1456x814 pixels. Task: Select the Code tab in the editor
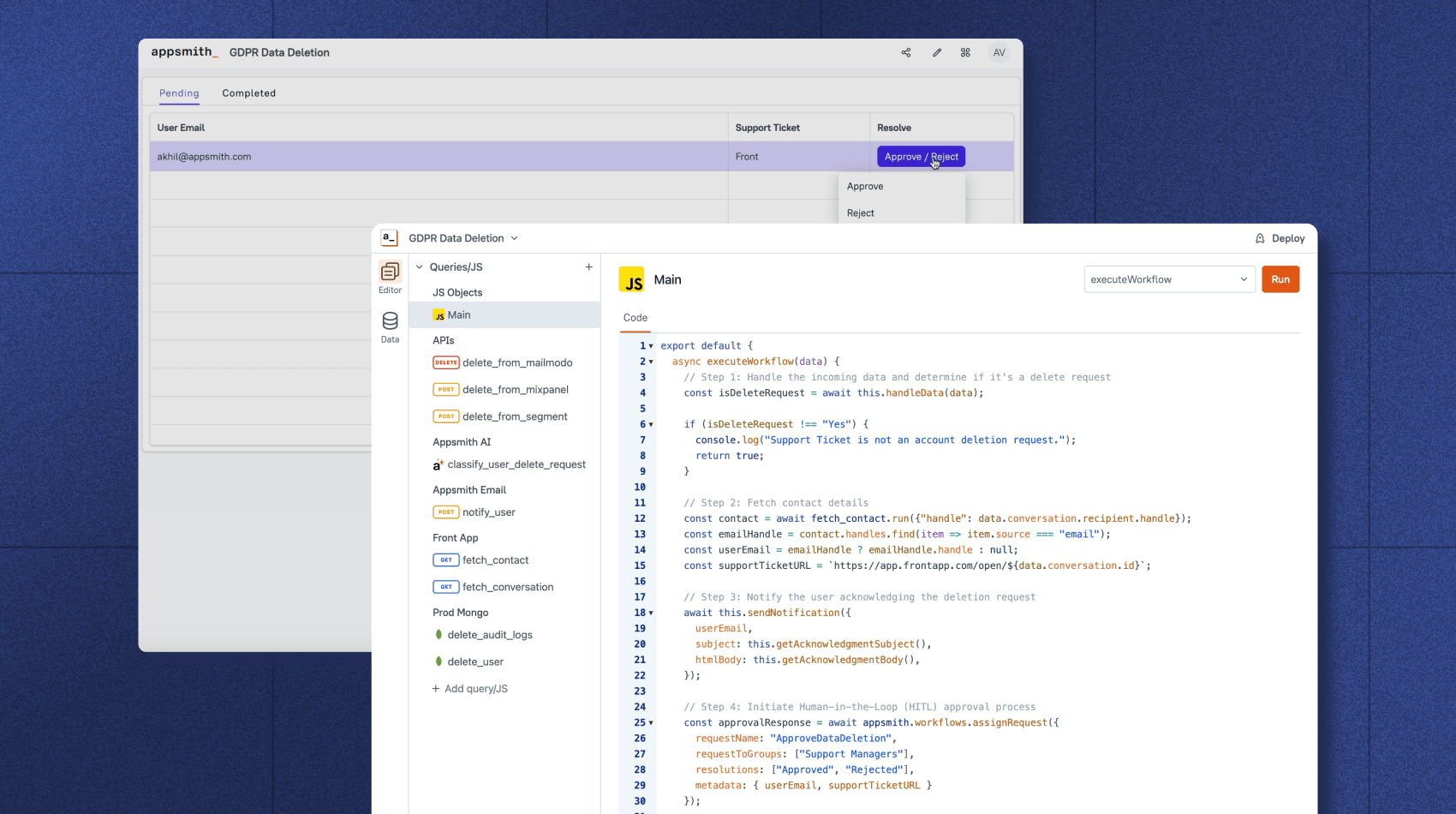click(635, 318)
